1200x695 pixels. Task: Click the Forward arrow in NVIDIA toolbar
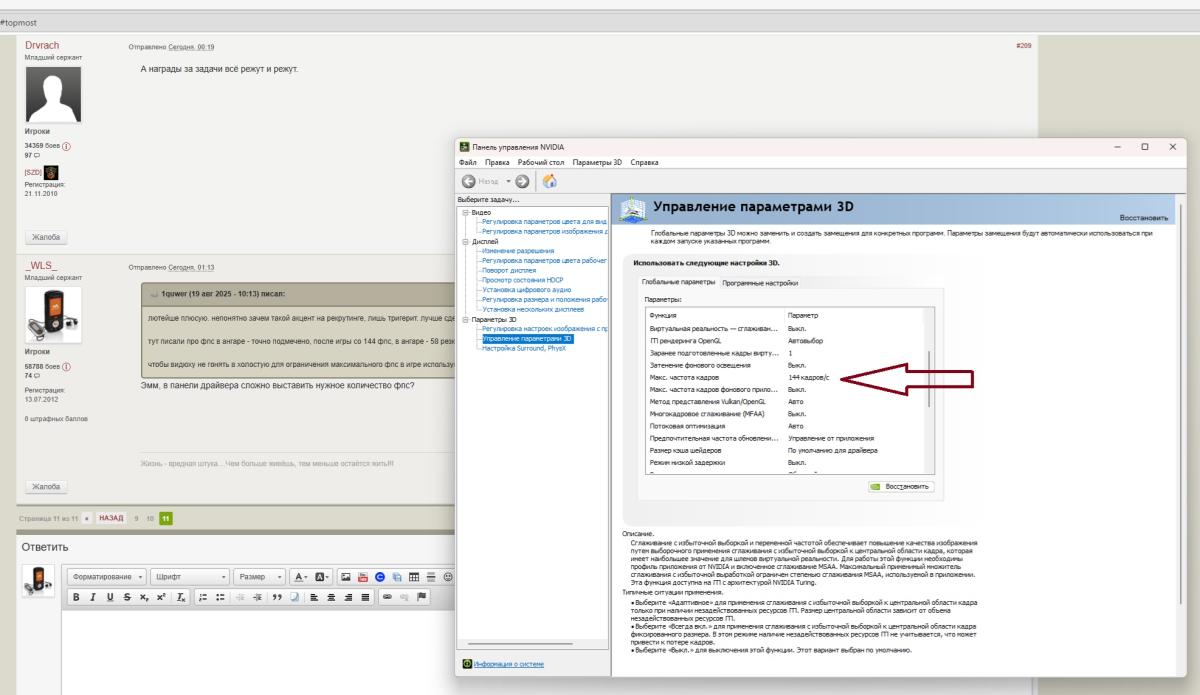point(522,181)
